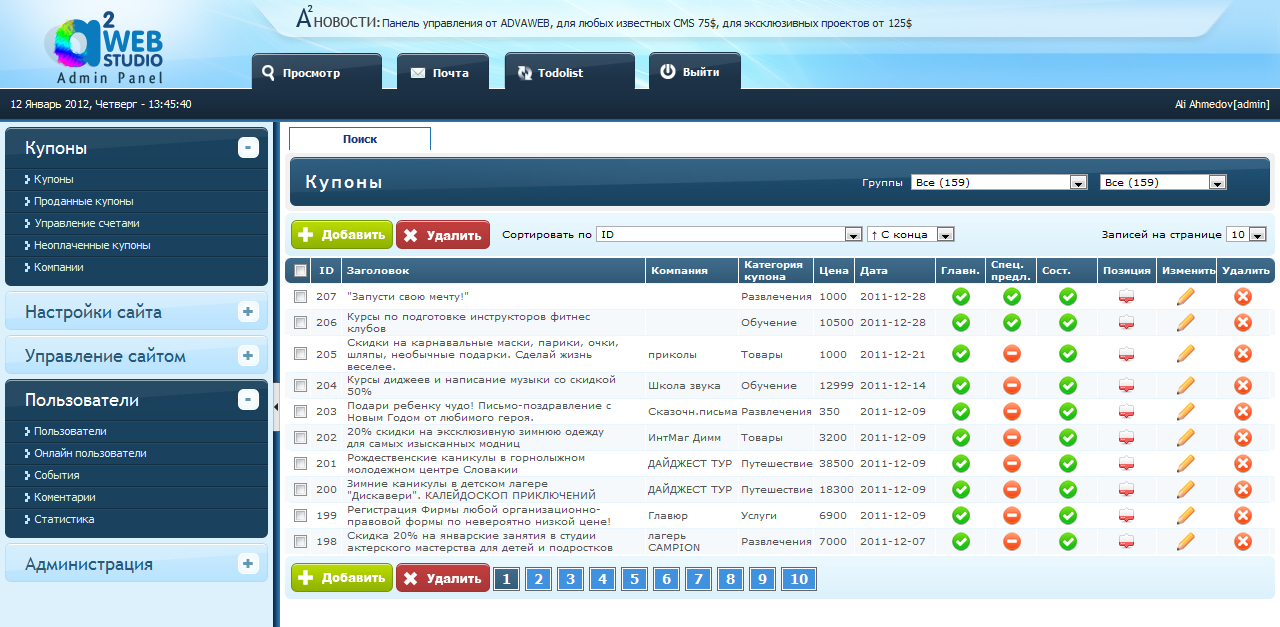Click the pencil edit icon for coupon 198

click(x=1186, y=541)
